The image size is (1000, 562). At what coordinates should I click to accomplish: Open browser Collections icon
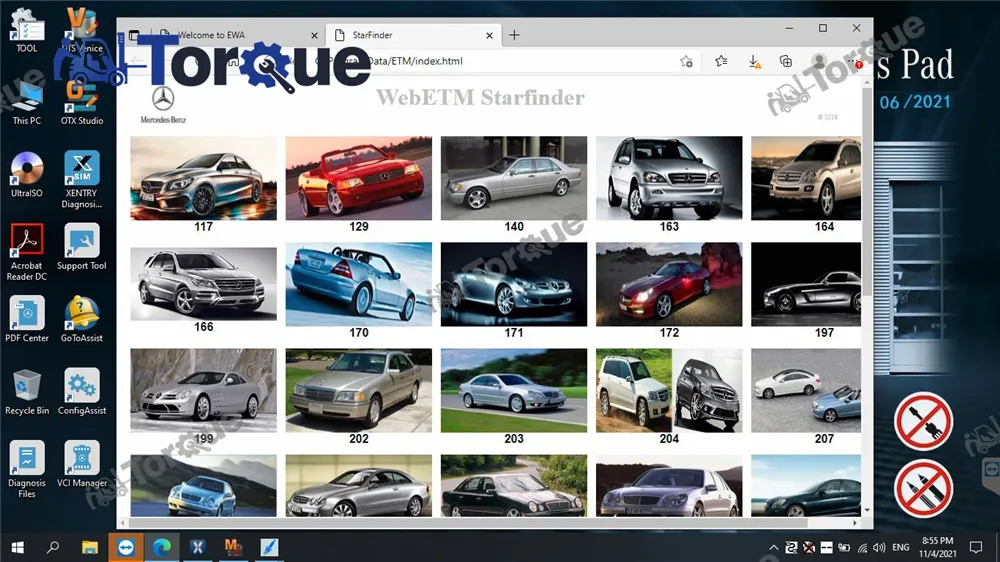point(786,61)
